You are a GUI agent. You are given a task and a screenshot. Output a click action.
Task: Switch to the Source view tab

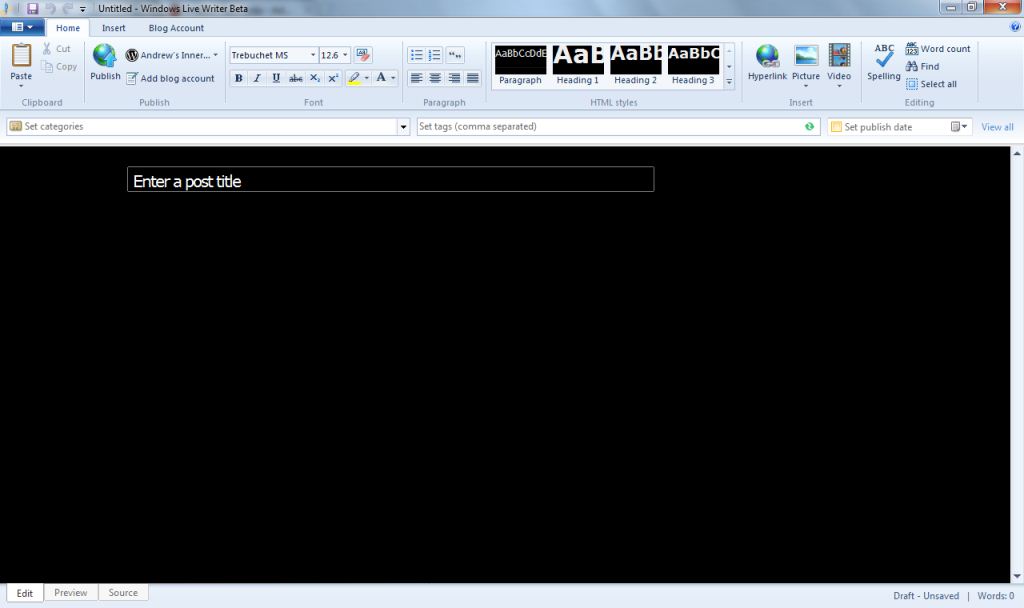click(123, 592)
